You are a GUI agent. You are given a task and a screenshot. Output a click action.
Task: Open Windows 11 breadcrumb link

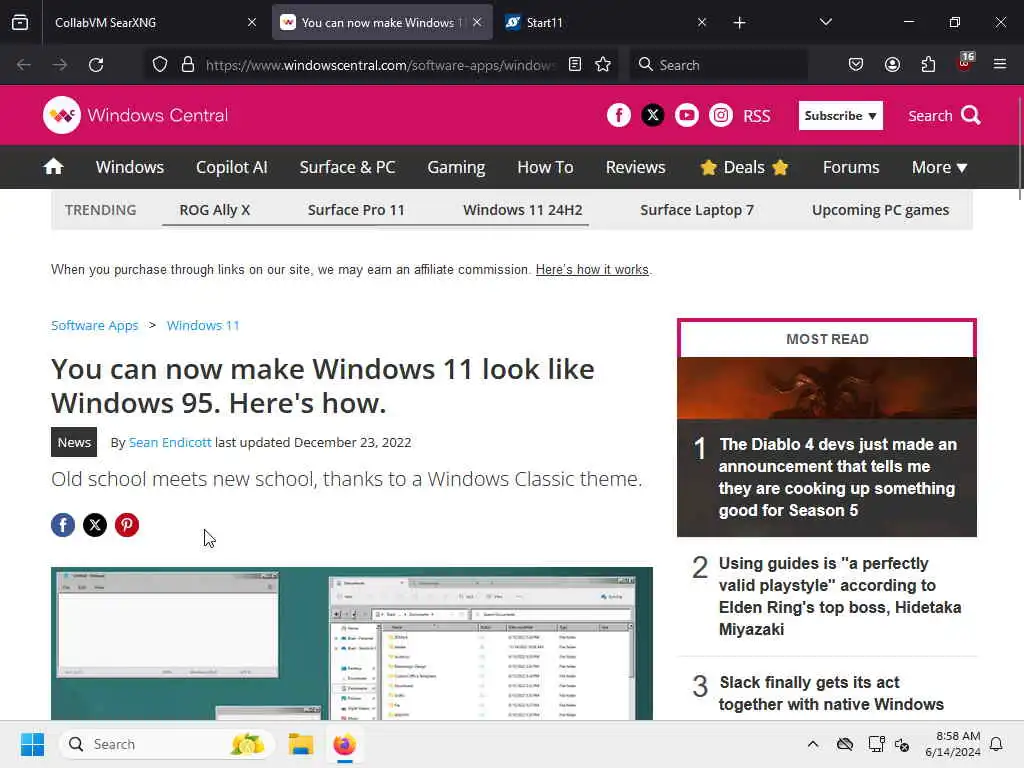[203, 325]
